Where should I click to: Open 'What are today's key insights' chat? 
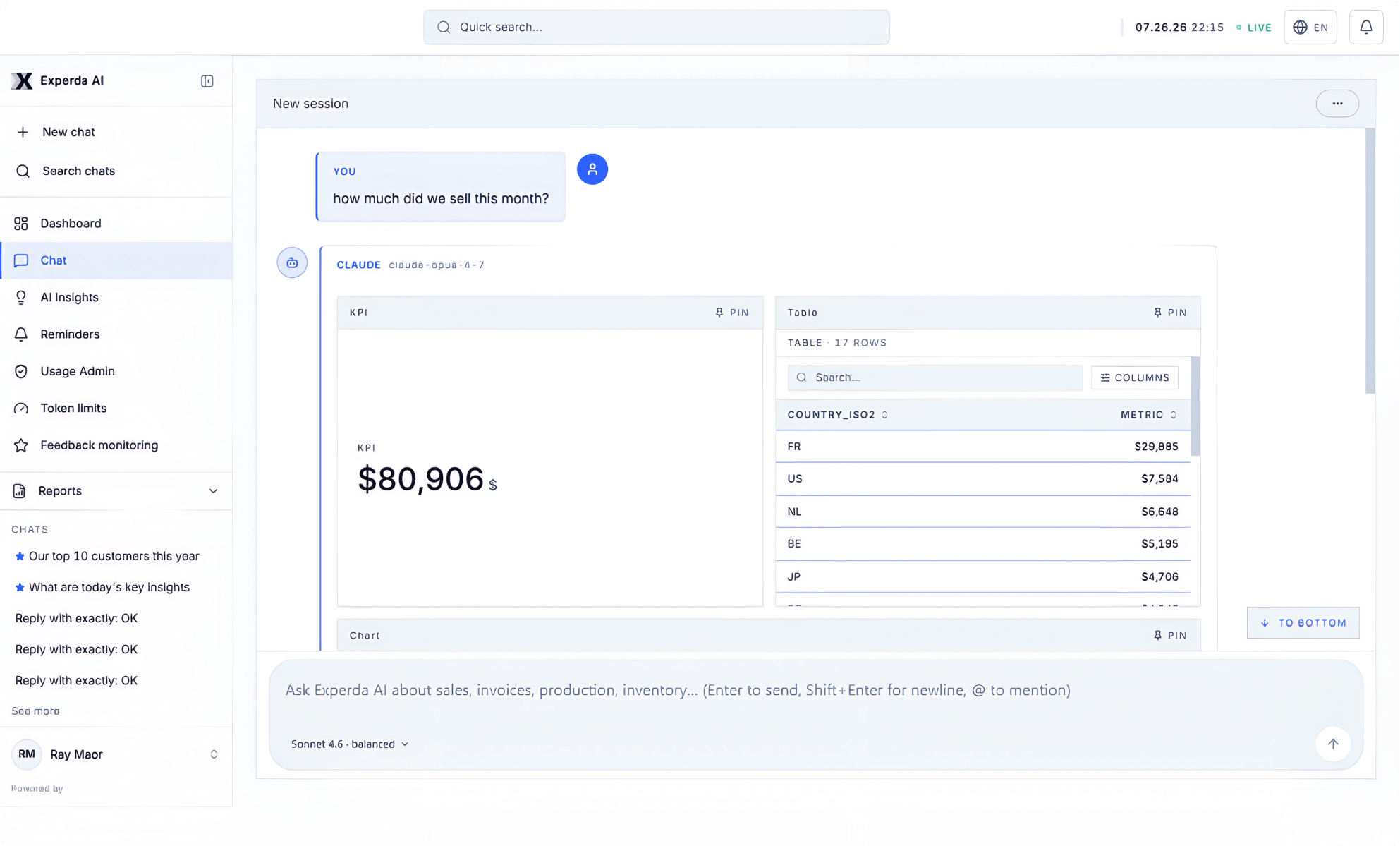point(109,587)
